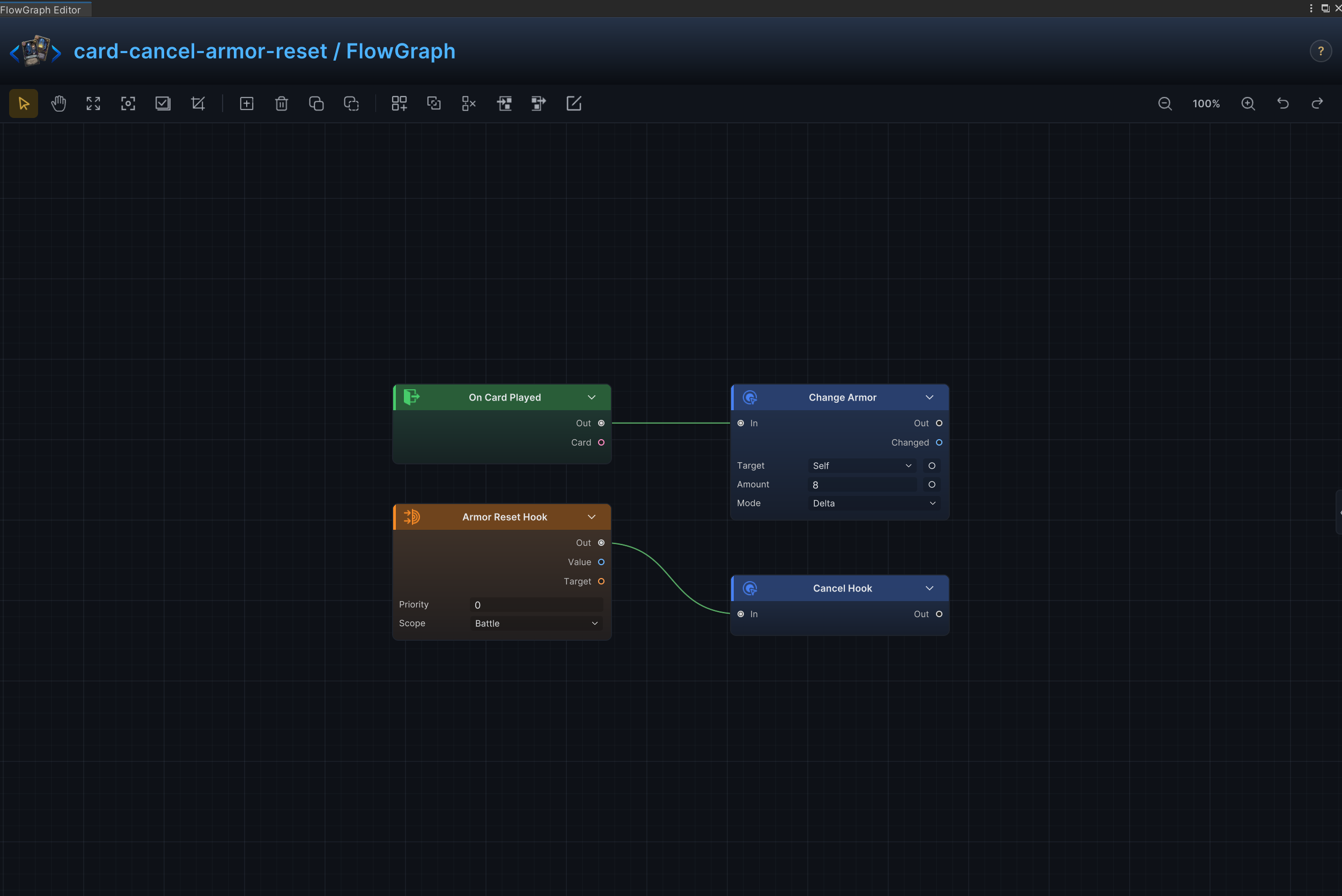Click the card deck logo icon
The image size is (1342, 896).
coord(35,51)
